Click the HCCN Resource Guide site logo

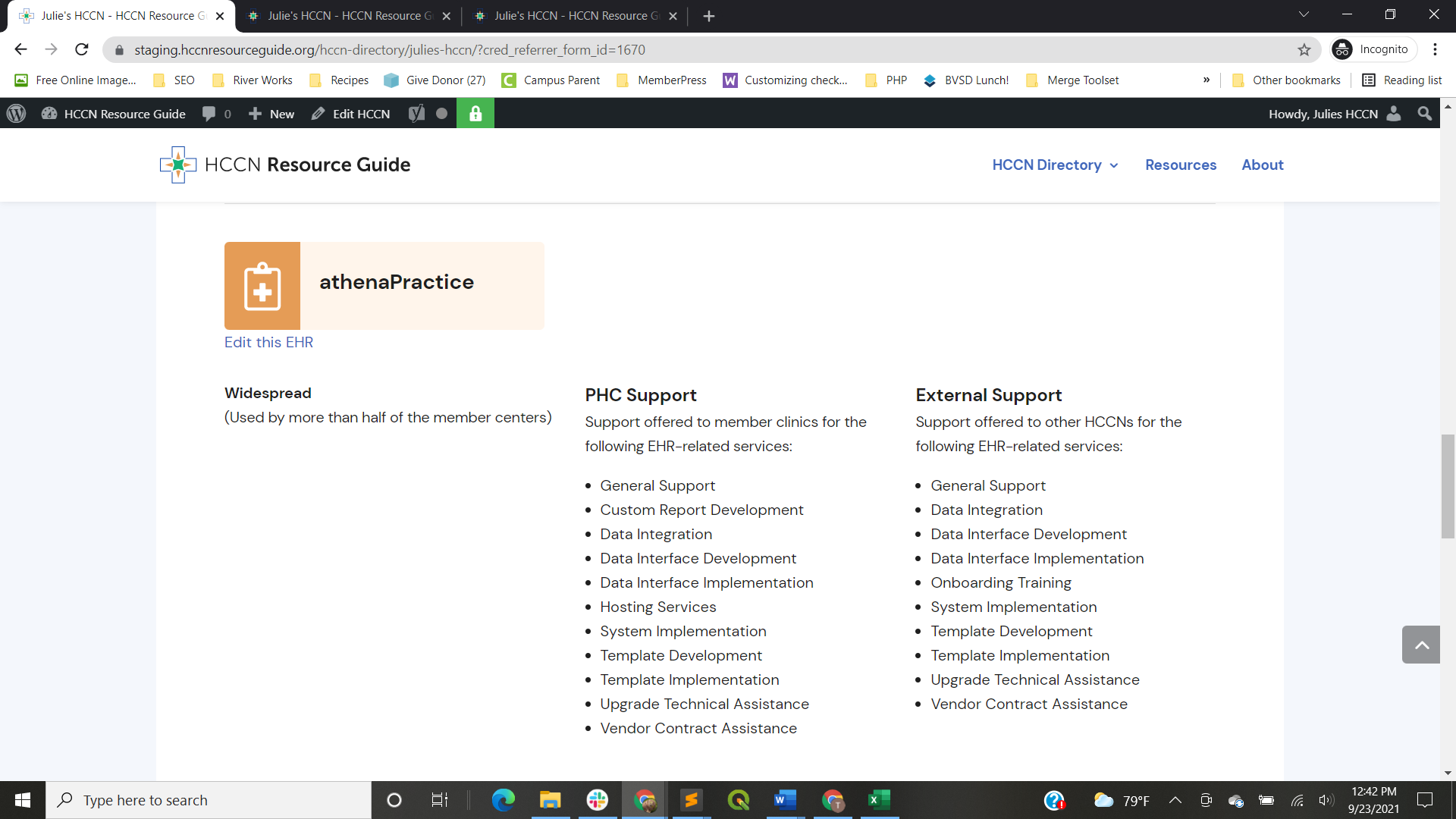click(285, 165)
